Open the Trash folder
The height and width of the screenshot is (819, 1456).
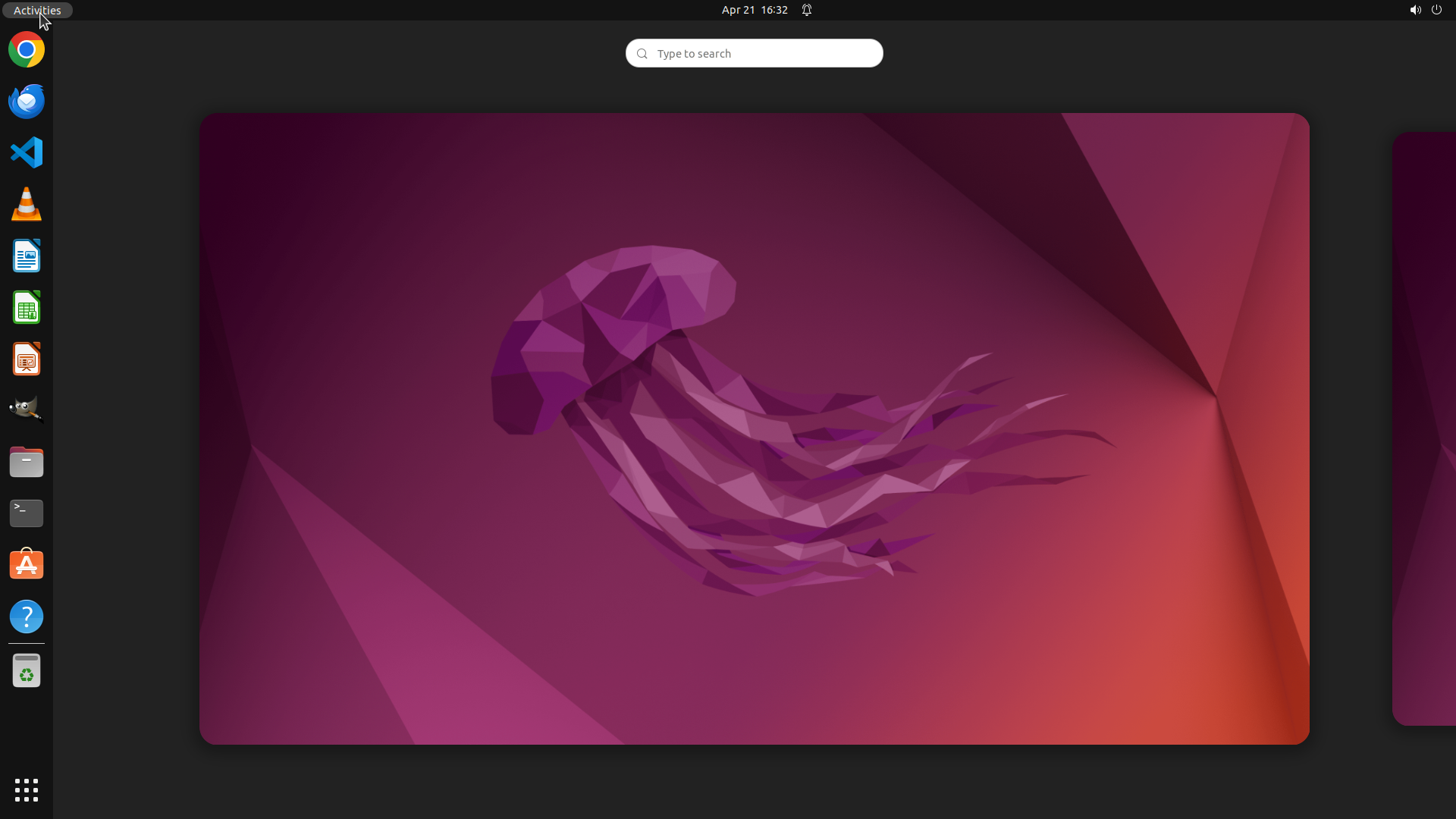pyautogui.click(x=27, y=671)
